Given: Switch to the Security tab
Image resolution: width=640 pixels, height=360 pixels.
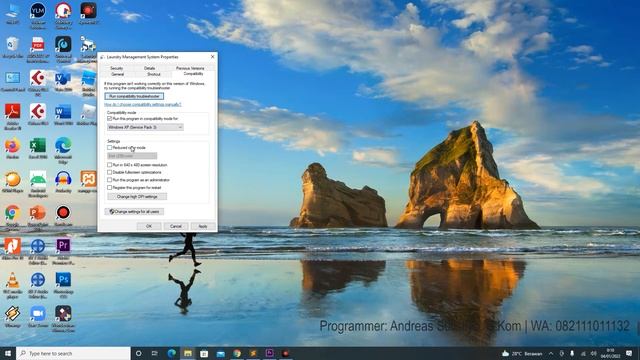Looking at the screenshot, I should click(x=117, y=68).
